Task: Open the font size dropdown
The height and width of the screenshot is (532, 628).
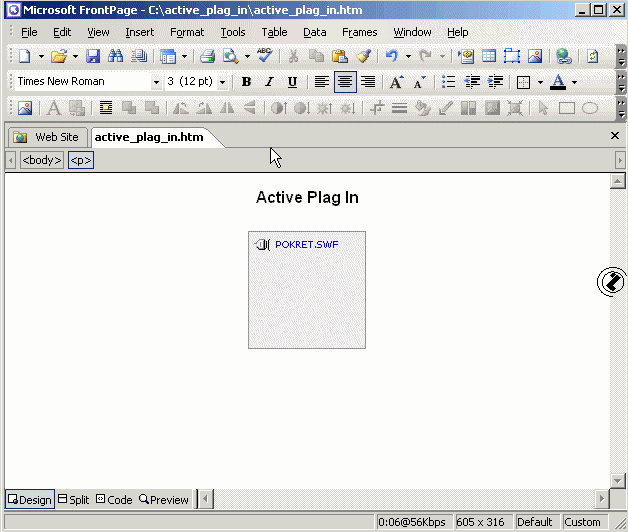Action: point(222,82)
